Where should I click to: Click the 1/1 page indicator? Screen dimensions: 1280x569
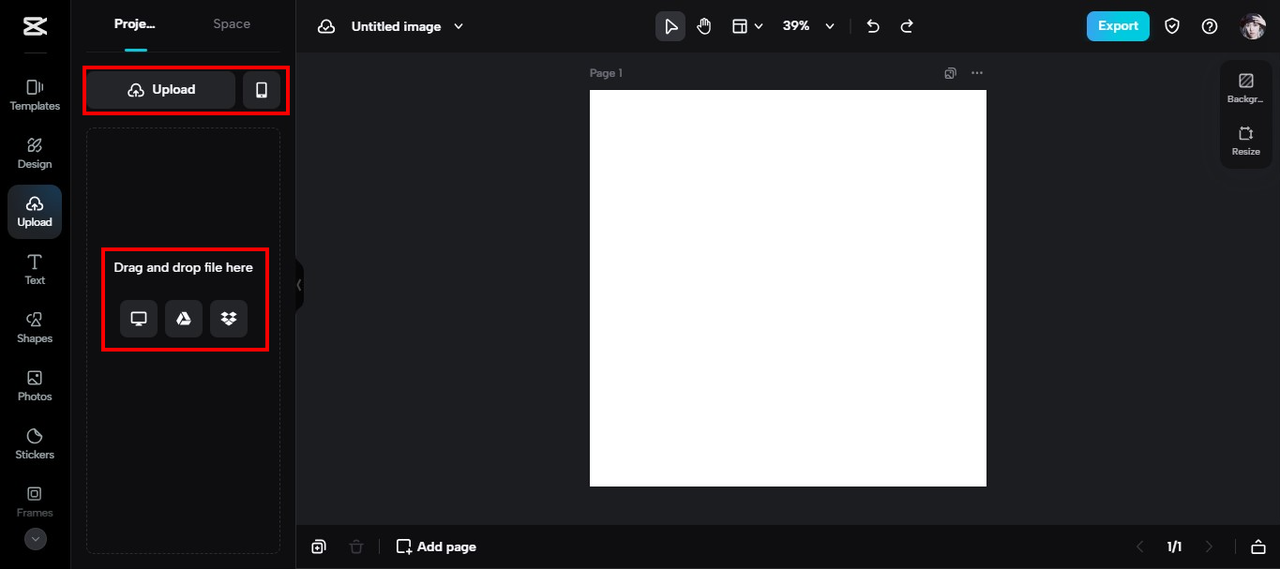tap(1174, 547)
